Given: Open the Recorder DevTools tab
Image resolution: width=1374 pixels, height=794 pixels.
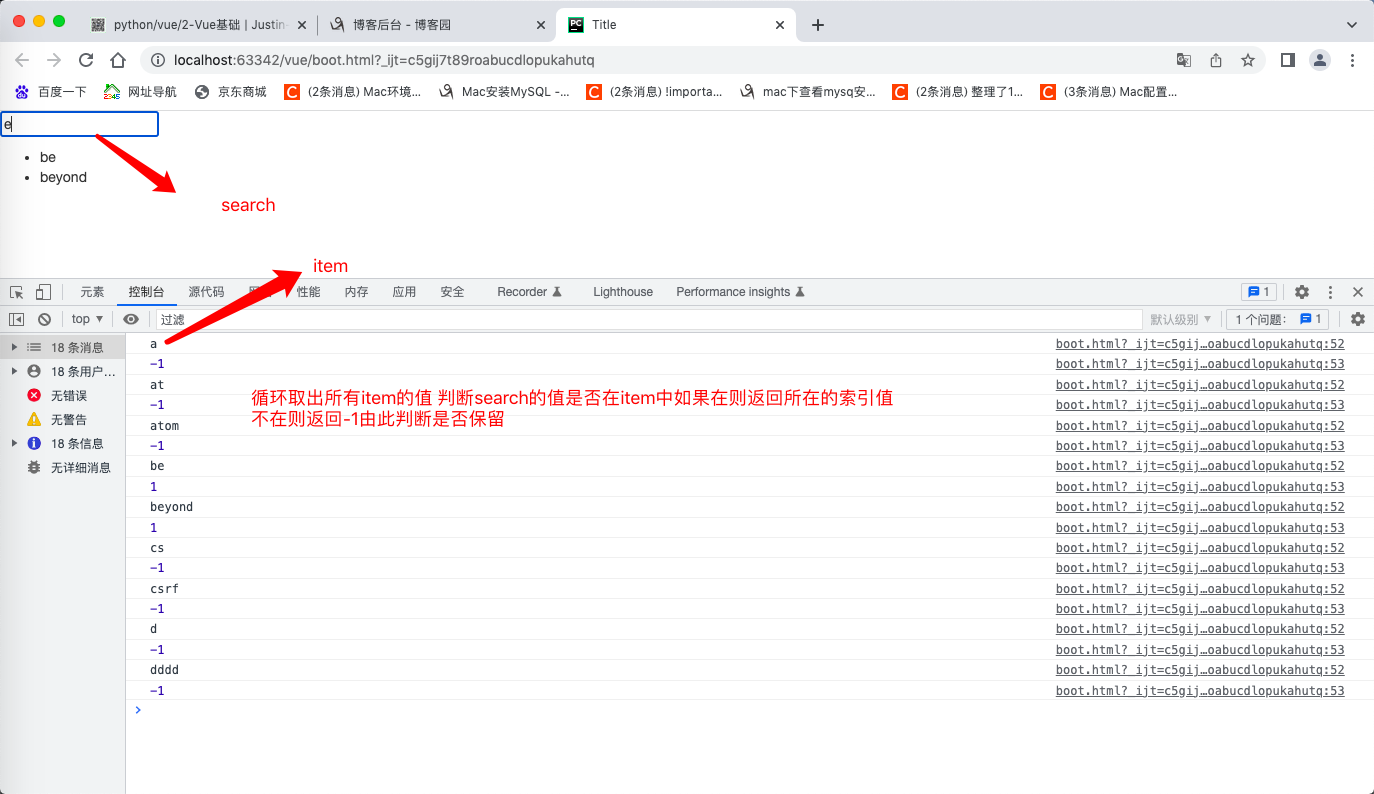Looking at the screenshot, I should (x=529, y=292).
